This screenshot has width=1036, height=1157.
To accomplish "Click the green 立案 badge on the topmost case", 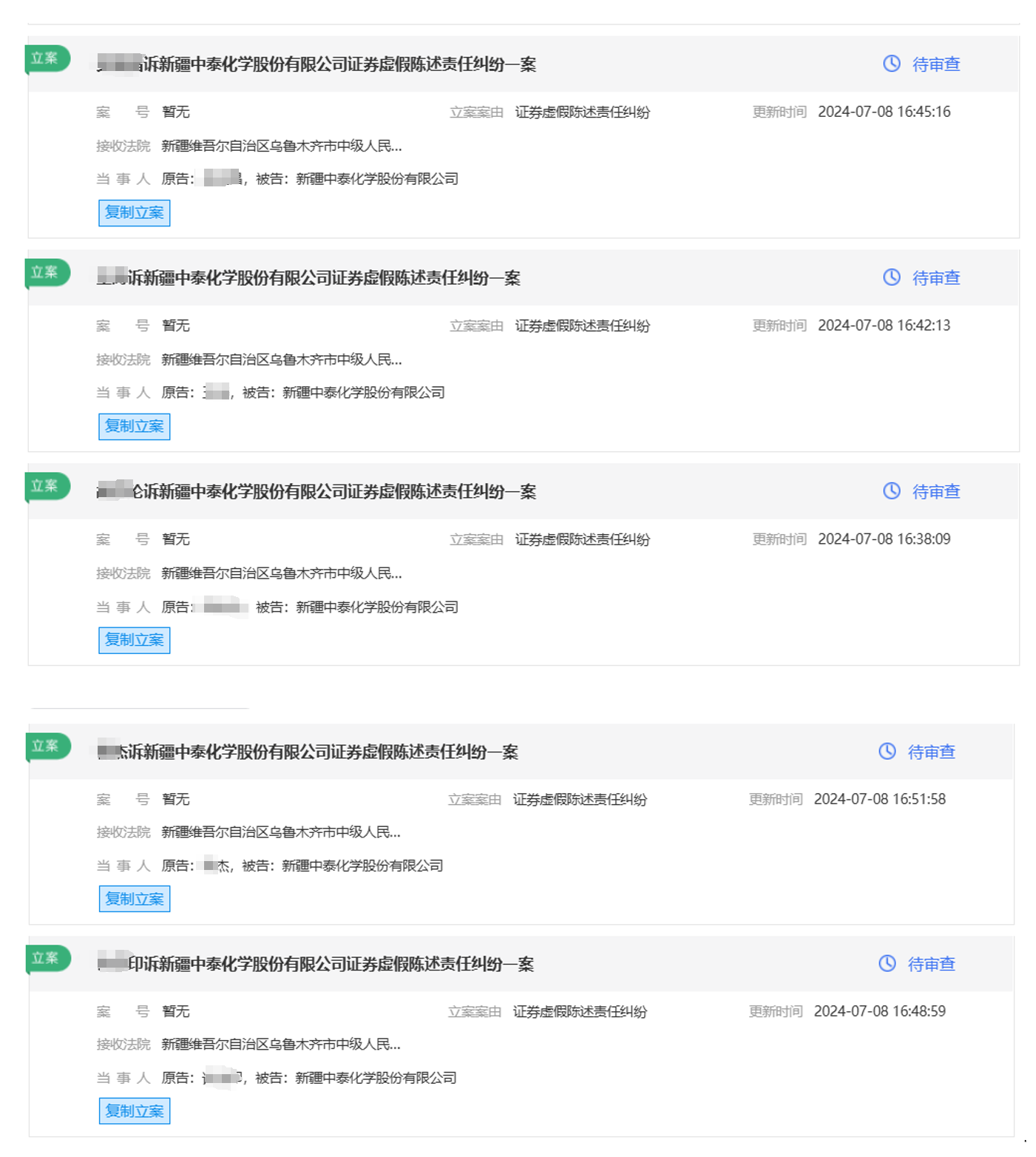I will [46, 58].
